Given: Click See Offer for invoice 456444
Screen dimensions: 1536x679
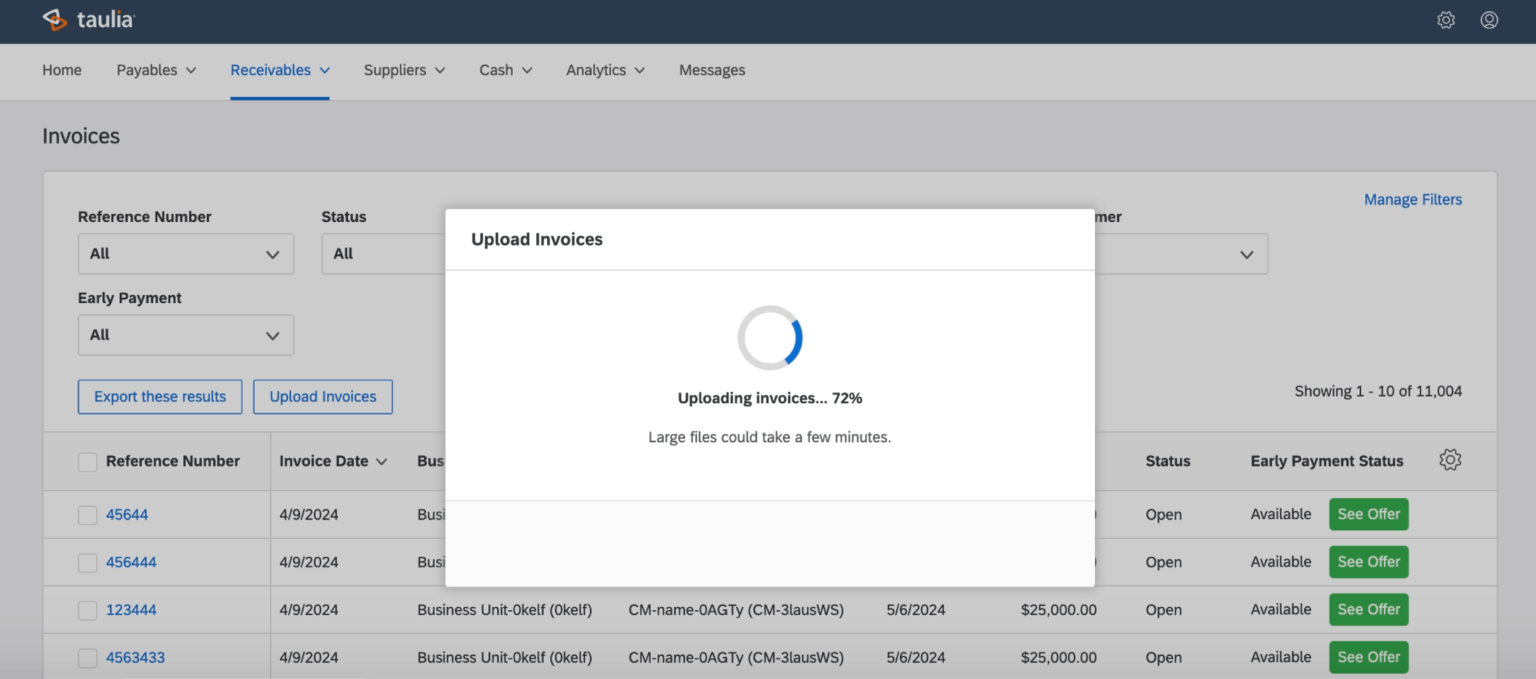Looking at the screenshot, I should pyautogui.click(x=1368, y=562).
